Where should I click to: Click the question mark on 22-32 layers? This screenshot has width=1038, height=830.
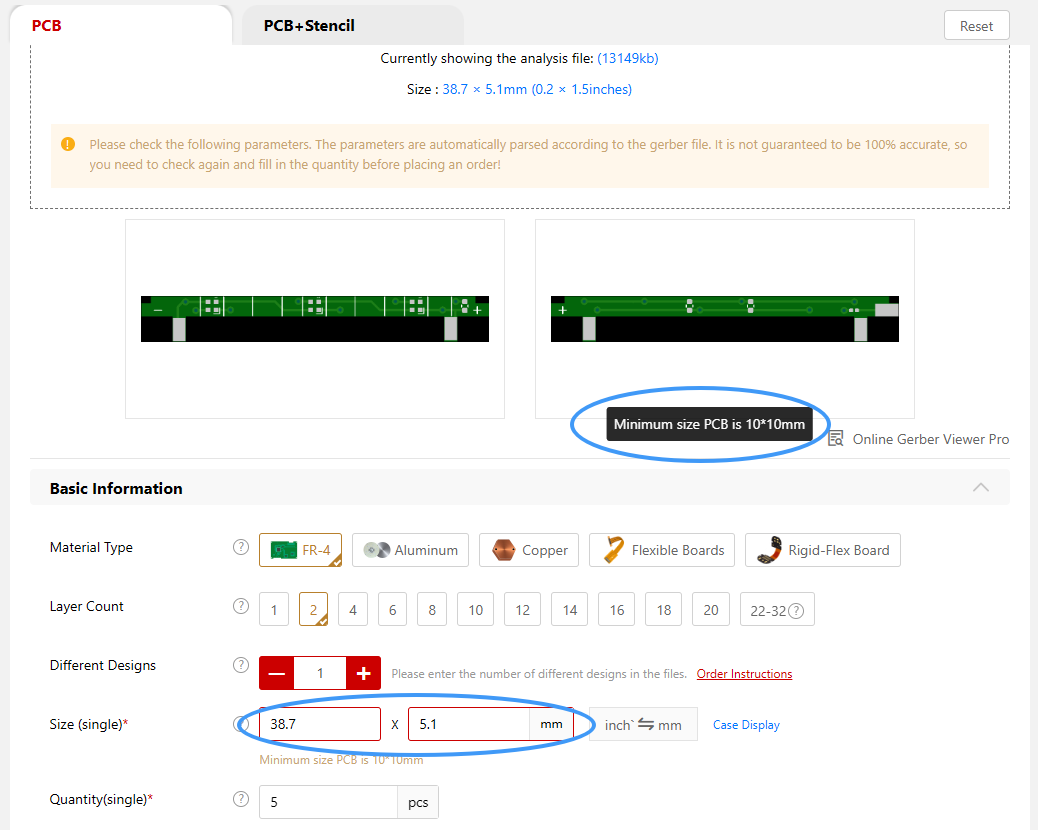point(796,611)
